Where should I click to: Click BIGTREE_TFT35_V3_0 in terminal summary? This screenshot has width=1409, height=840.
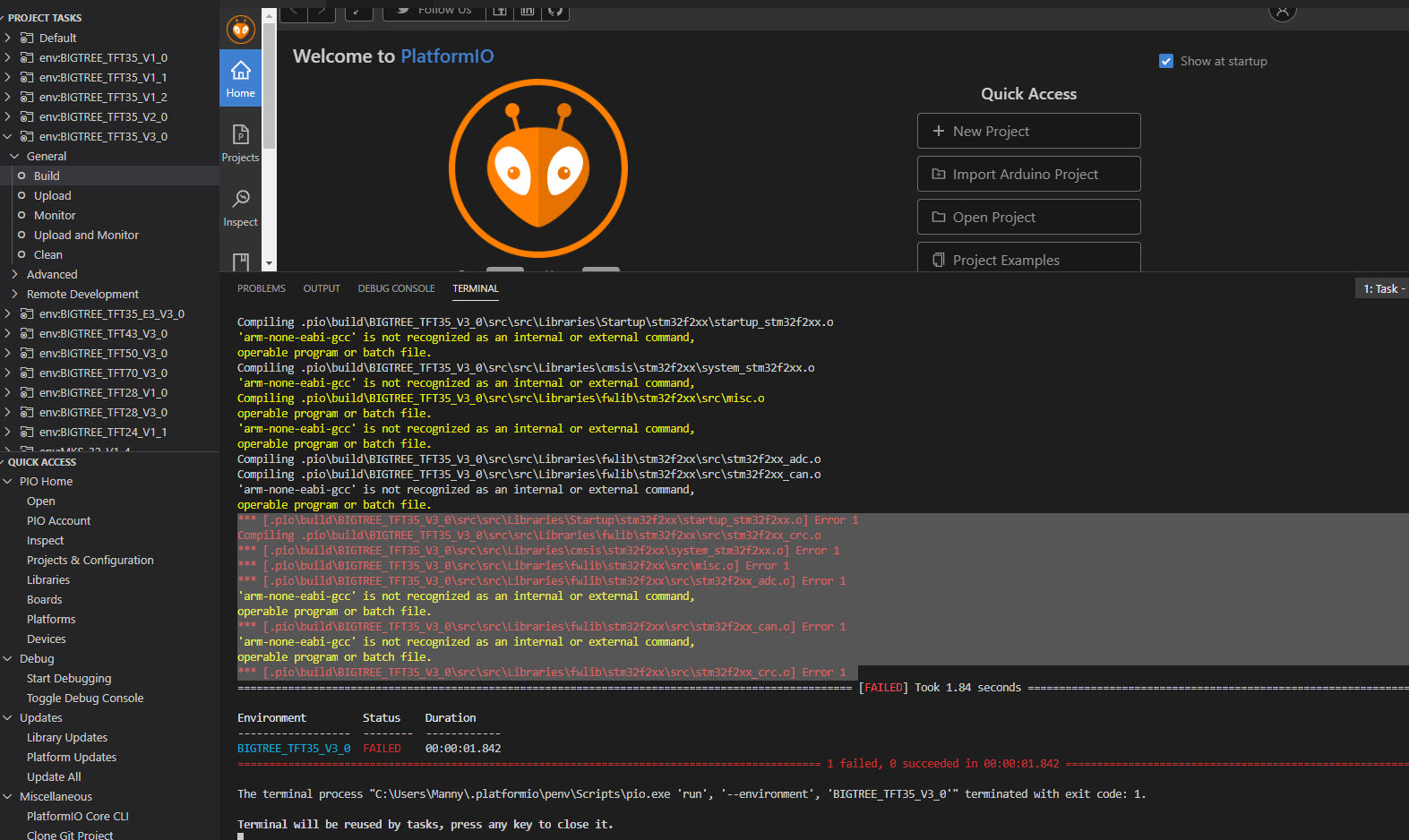point(294,748)
